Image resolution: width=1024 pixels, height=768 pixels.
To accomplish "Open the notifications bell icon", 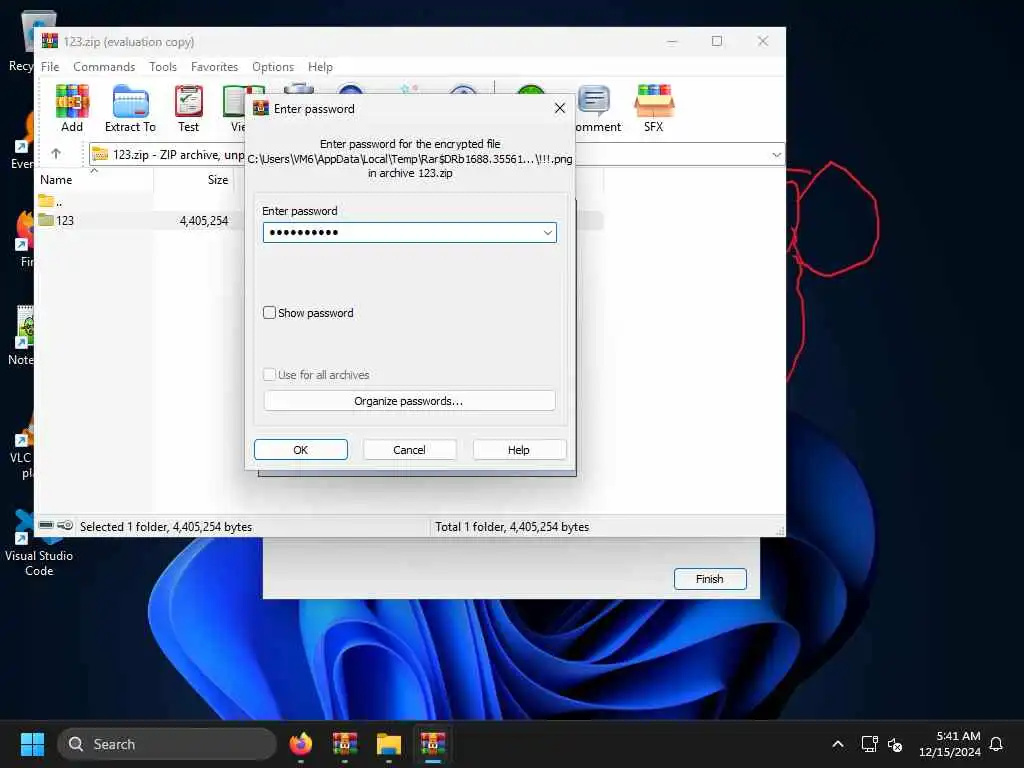I will point(996,744).
